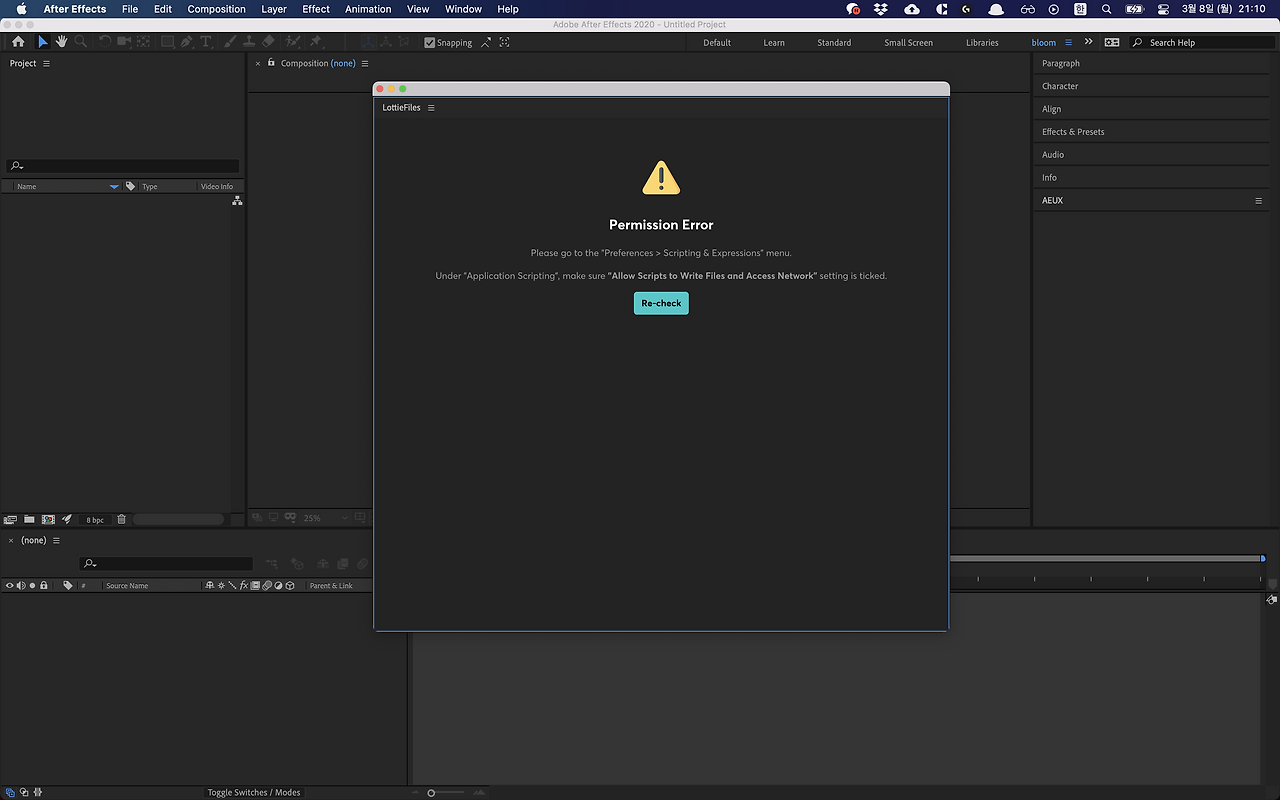Screen dimensions: 1280x800
Task: Open the Animation menu
Action: tap(368, 9)
